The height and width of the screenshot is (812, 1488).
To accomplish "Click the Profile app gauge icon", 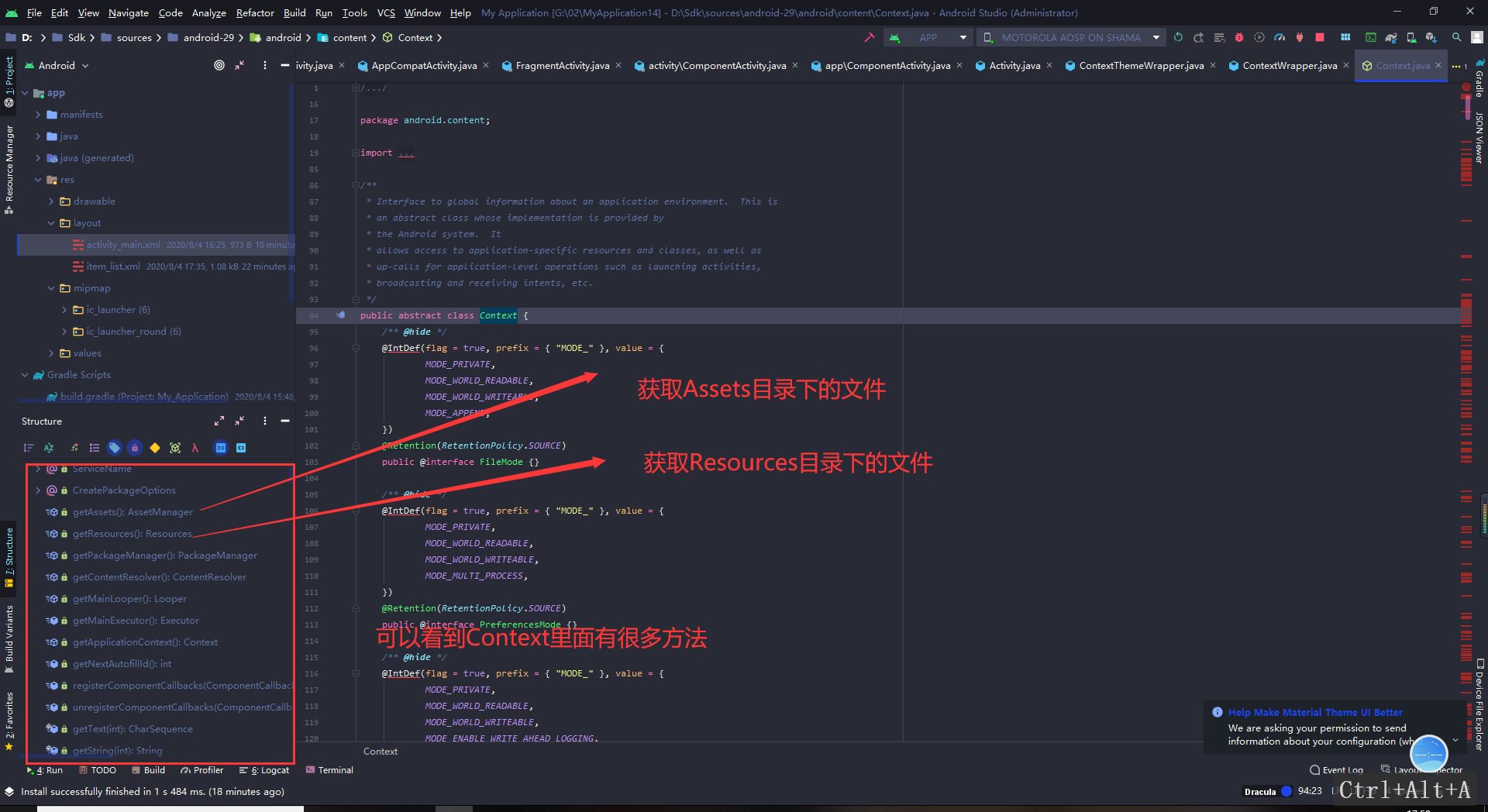I will tap(1280, 37).
